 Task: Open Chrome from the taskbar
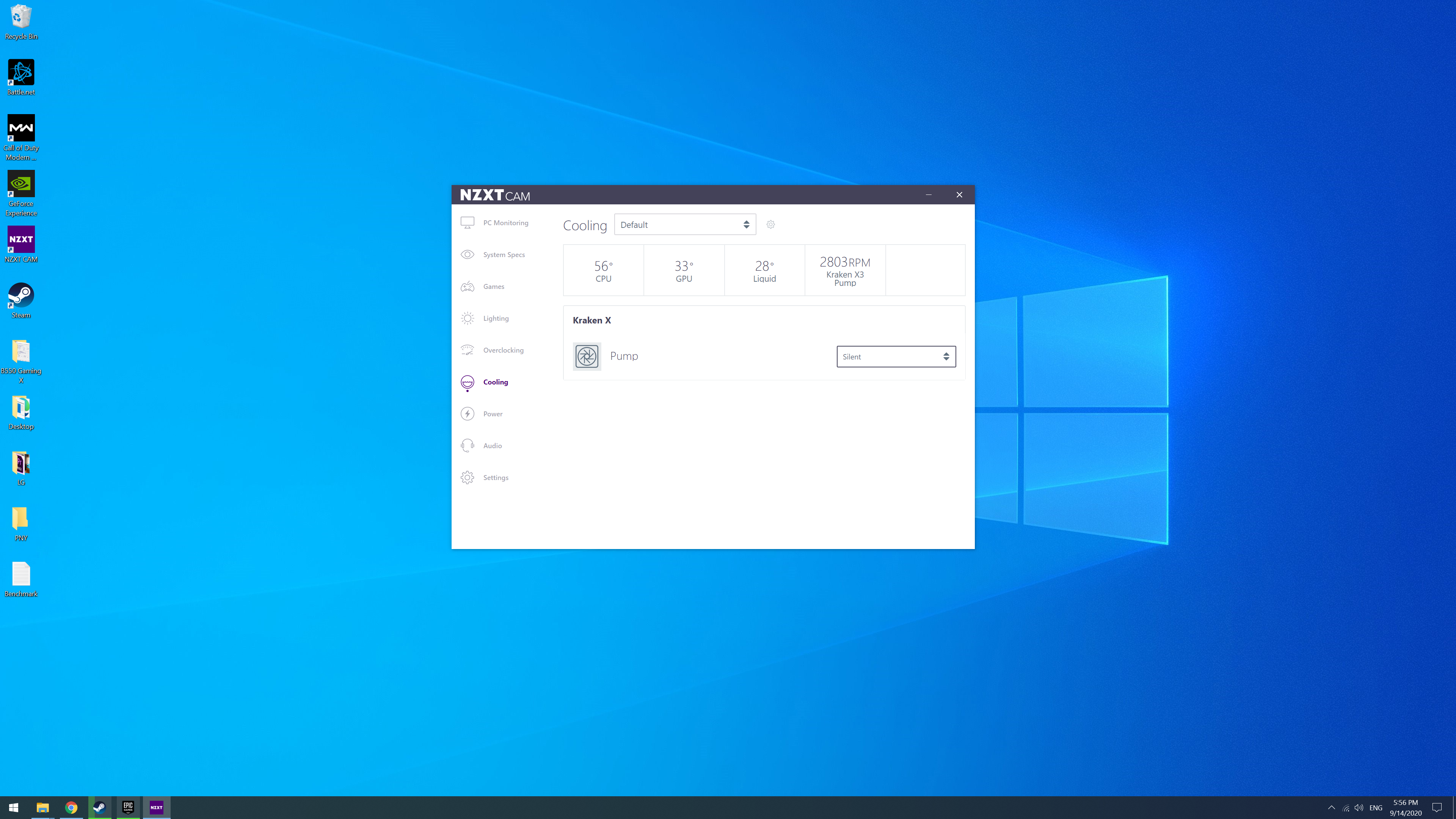[71, 807]
